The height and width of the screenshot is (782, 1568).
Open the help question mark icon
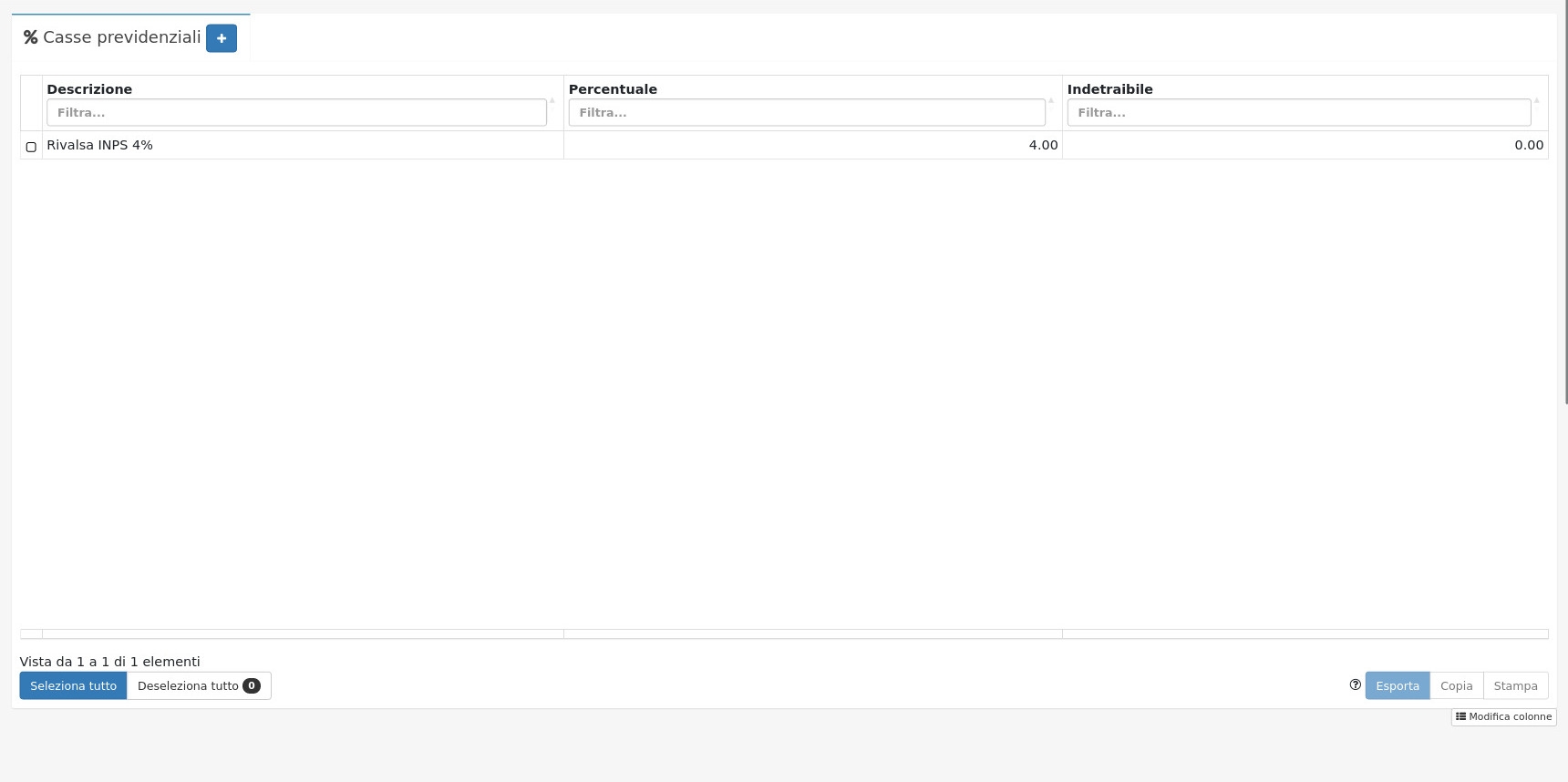1355,684
